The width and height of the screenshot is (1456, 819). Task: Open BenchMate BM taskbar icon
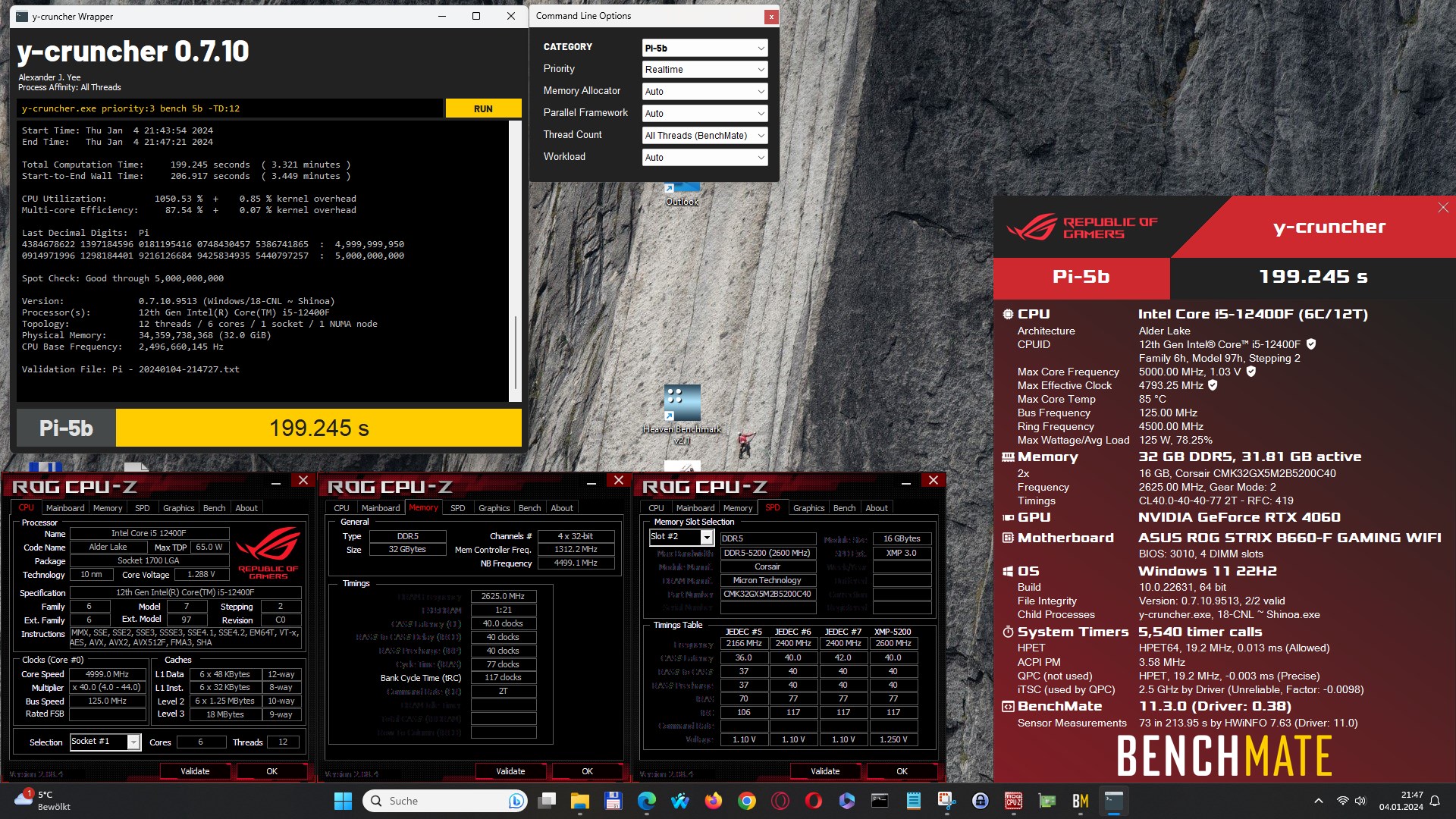coord(1081,801)
